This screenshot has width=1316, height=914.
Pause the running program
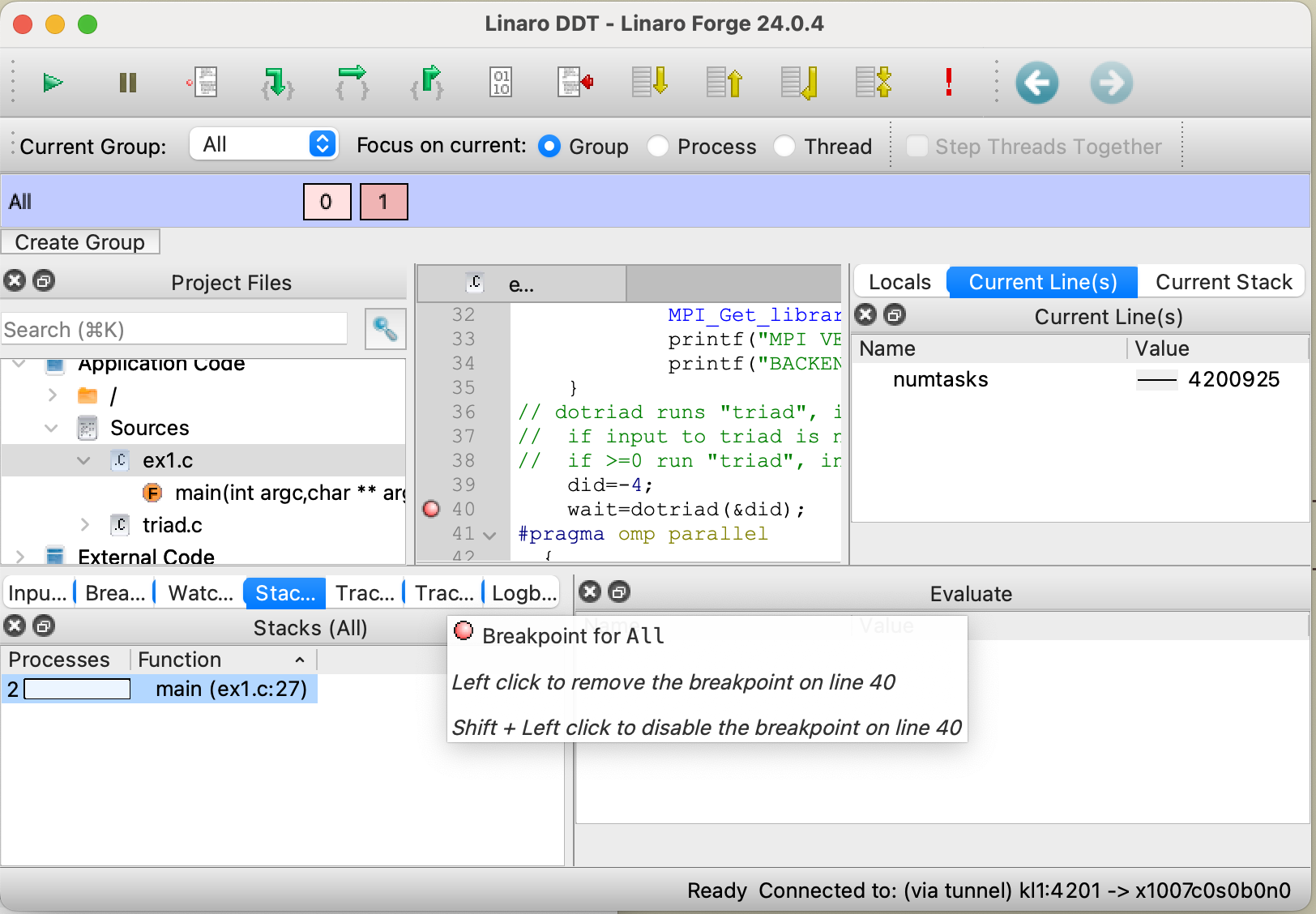[x=127, y=82]
